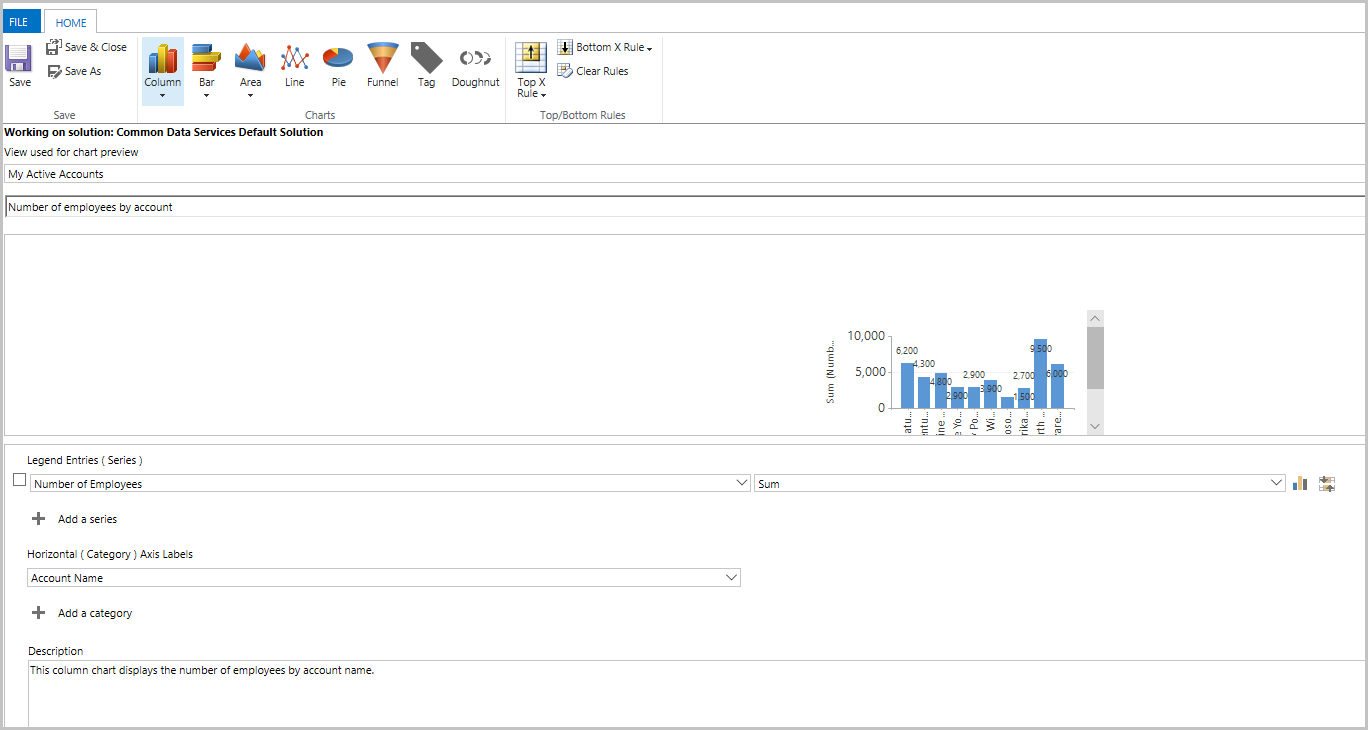Switch to the FILE tab
The width and height of the screenshot is (1368, 730).
pyautogui.click(x=20, y=20)
